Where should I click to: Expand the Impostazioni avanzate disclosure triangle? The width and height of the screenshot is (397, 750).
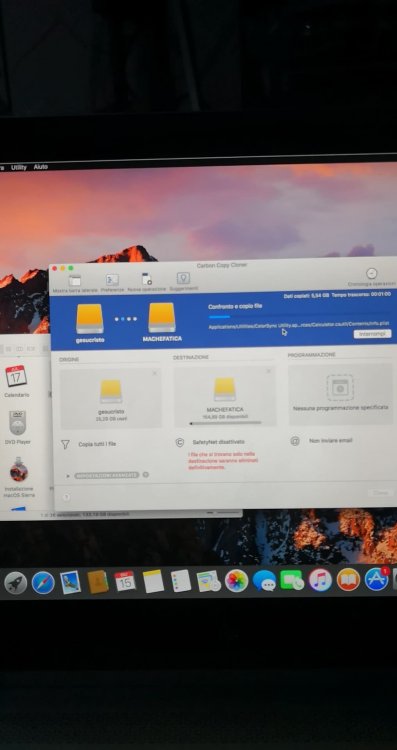pos(68,476)
